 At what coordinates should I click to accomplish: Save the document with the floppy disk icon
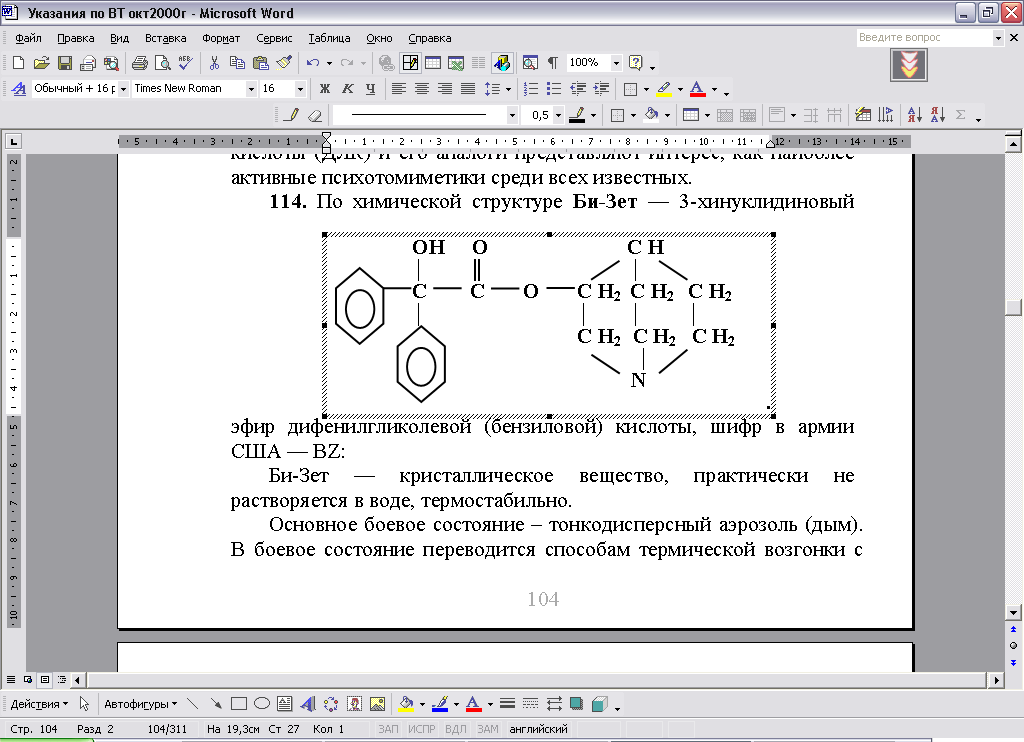[x=65, y=63]
